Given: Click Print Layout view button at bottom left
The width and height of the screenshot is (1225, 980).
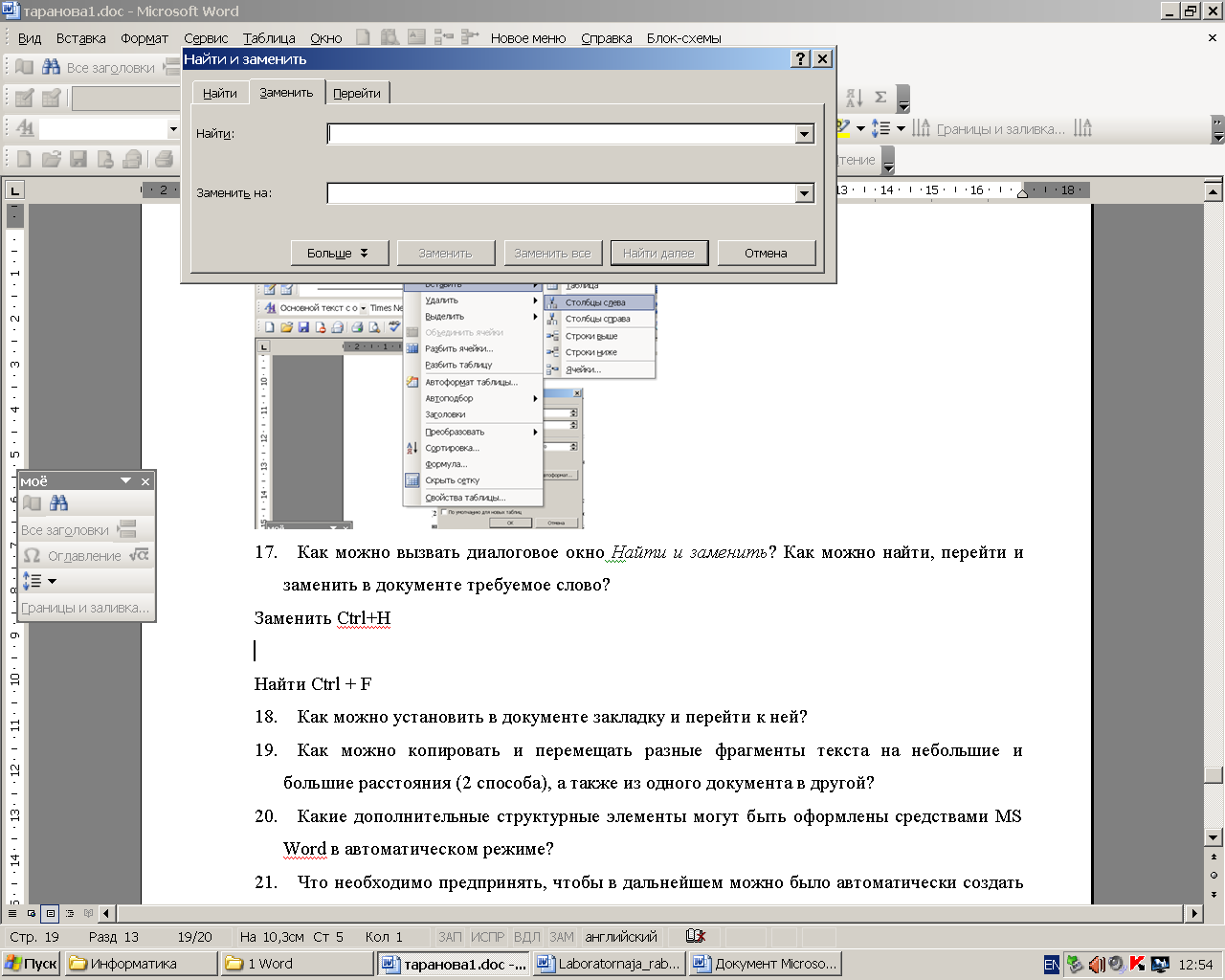Looking at the screenshot, I should [x=51, y=913].
